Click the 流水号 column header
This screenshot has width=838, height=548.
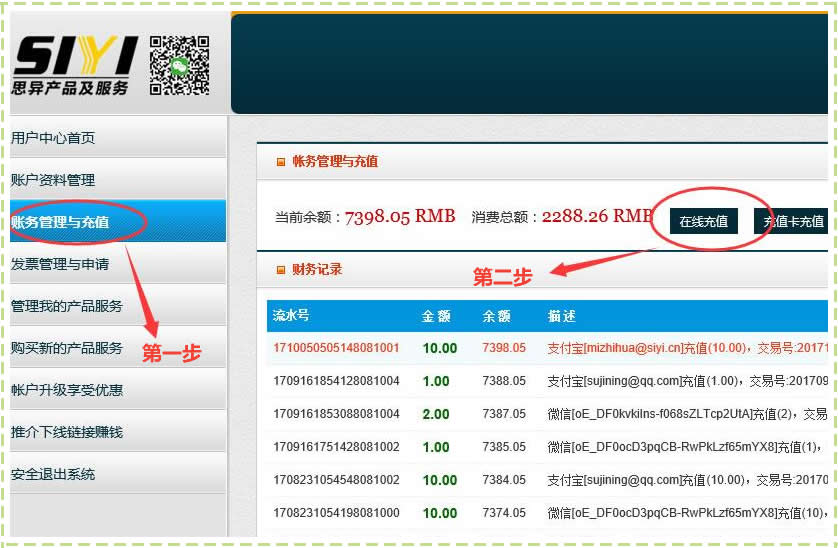291,316
